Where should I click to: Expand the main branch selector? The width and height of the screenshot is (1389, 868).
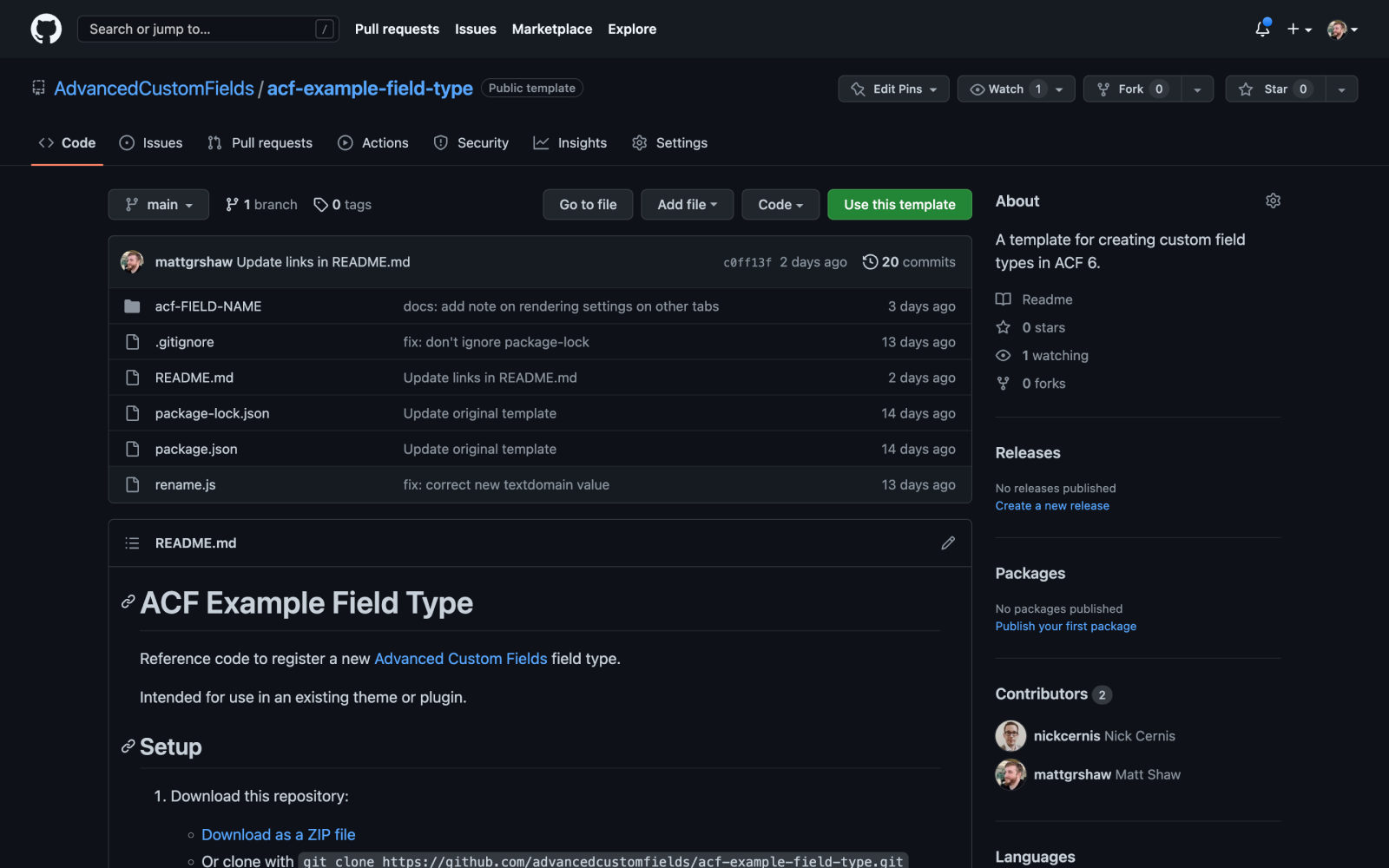tap(158, 204)
